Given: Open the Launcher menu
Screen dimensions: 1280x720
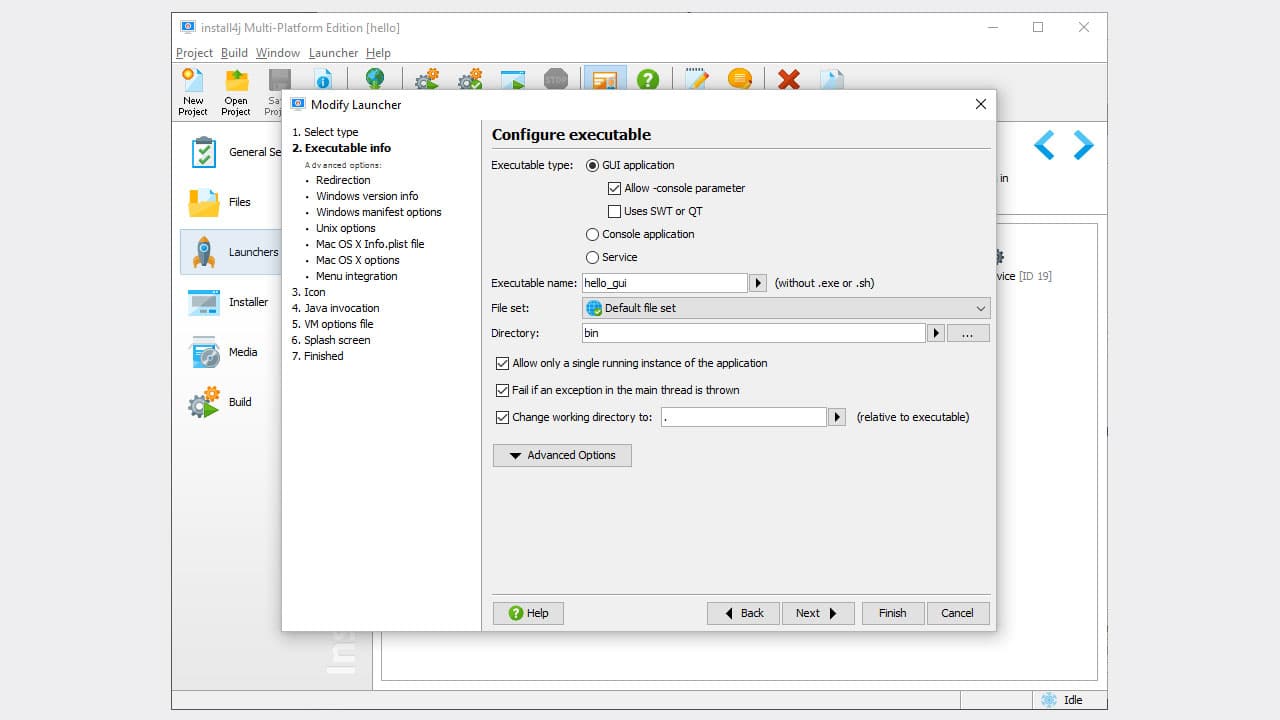Looking at the screenshot, I should point(333,53).
